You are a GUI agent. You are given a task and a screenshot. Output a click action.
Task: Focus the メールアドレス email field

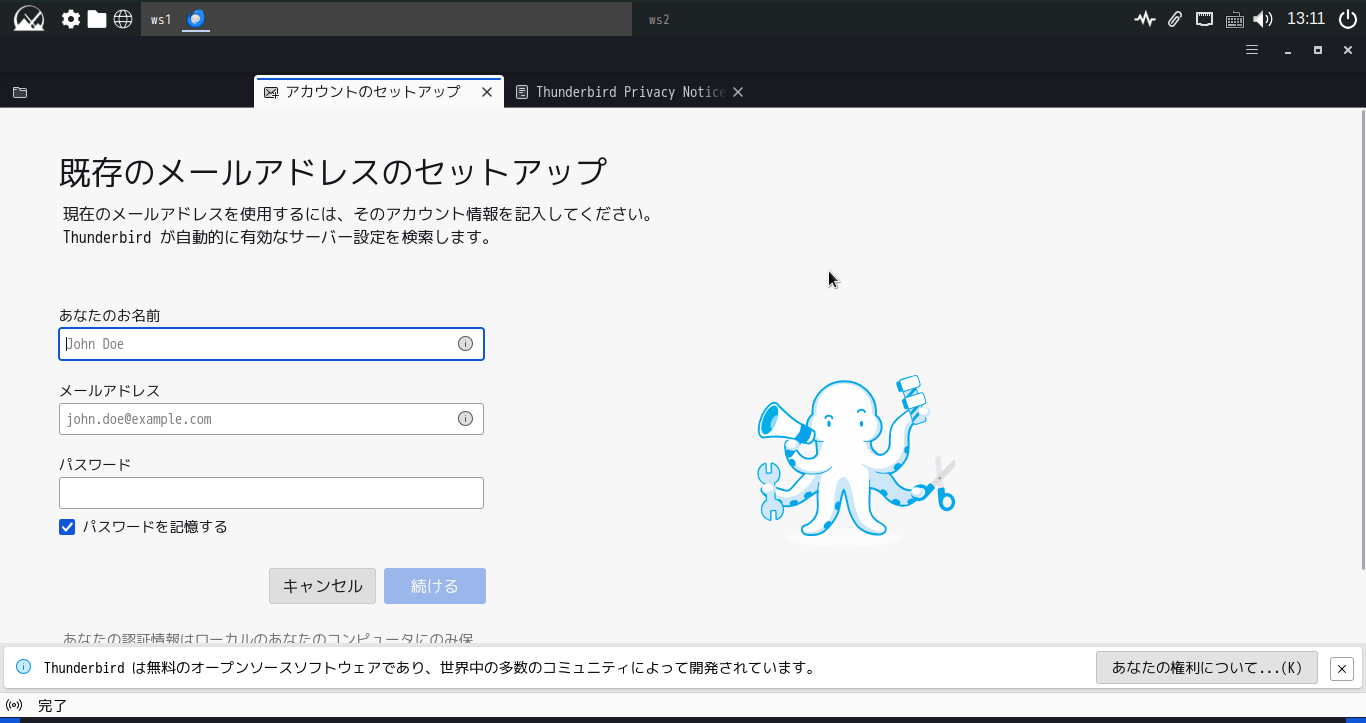[271, 419]
